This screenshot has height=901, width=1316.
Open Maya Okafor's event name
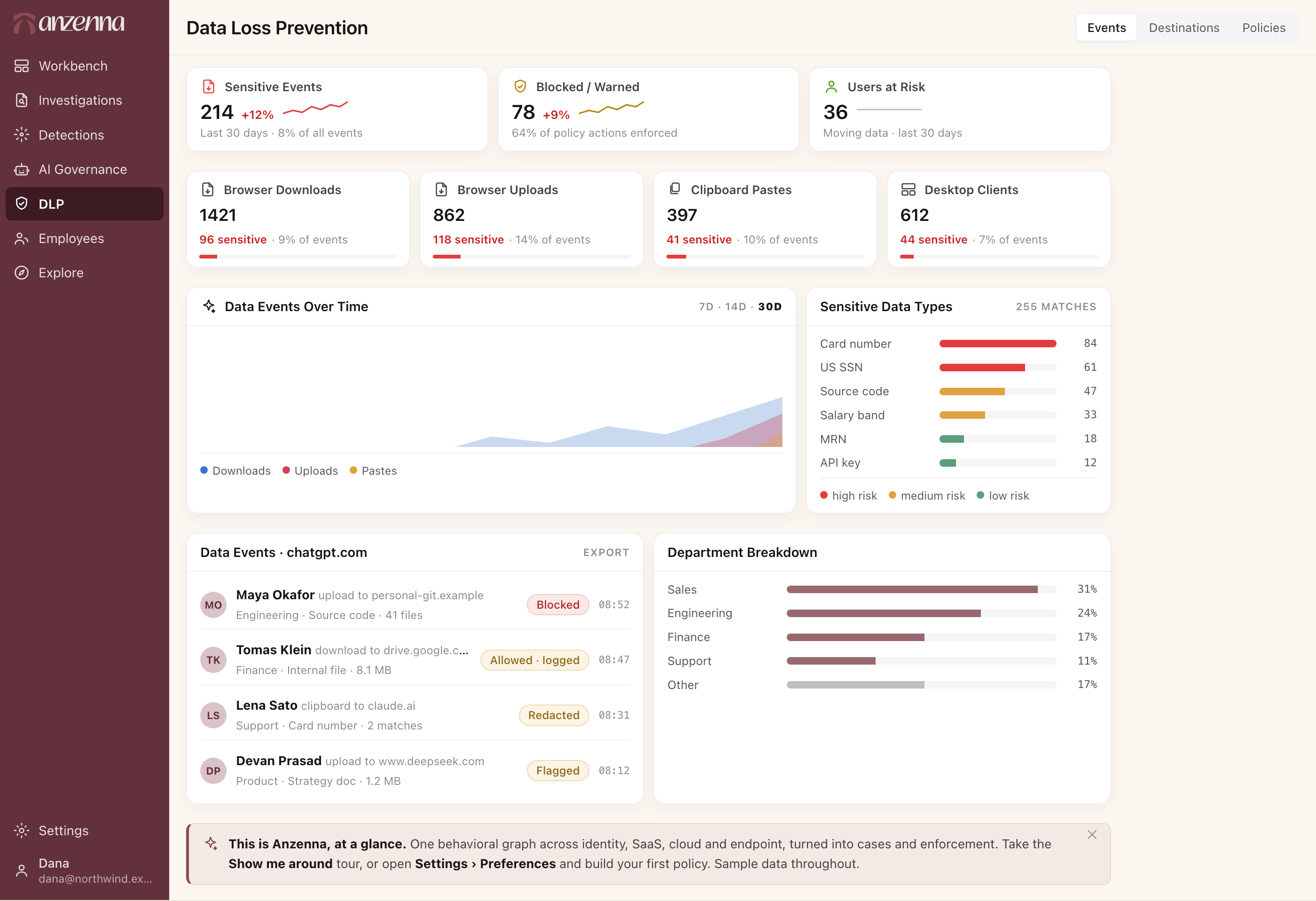(x=275, y=595)
